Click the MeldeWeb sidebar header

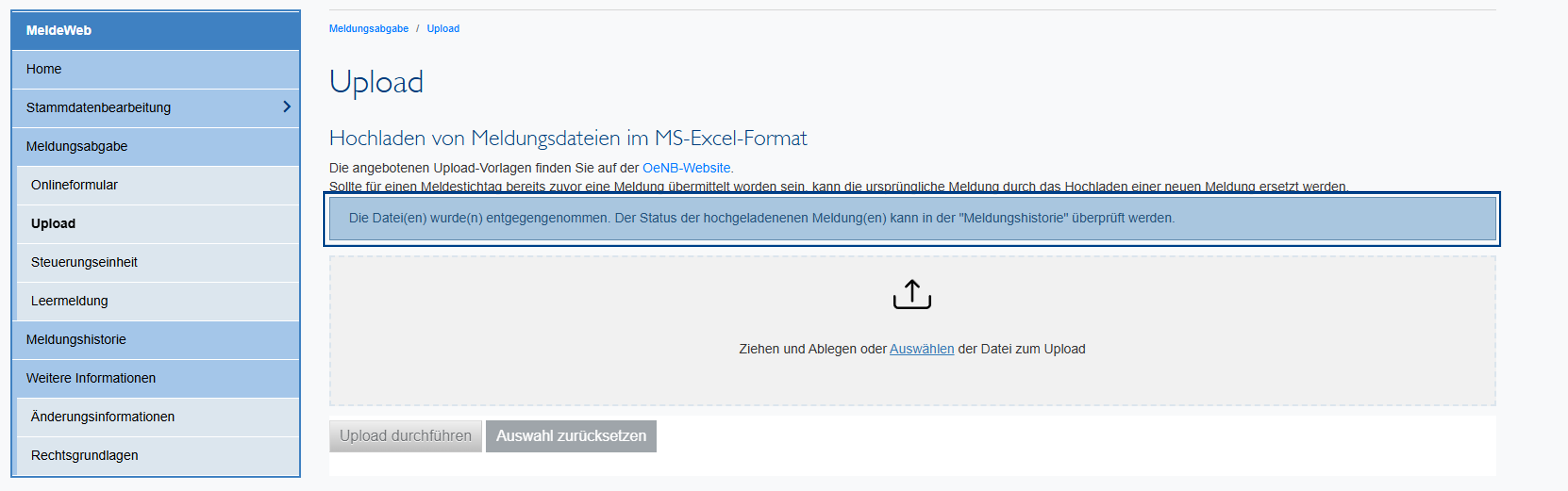[58, 30]
